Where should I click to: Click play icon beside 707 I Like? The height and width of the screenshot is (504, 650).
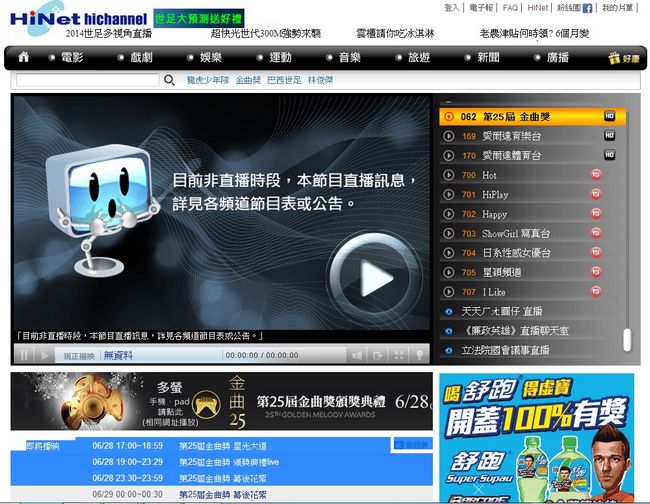(449, 292)
